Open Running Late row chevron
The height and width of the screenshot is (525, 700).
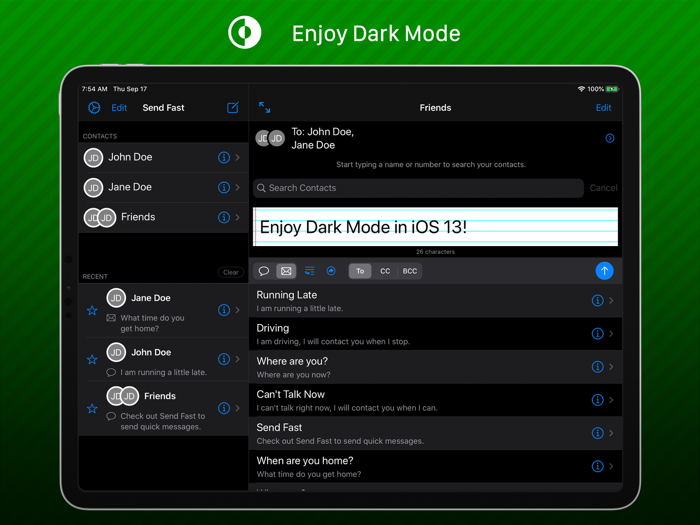click(x=611, y=300)
